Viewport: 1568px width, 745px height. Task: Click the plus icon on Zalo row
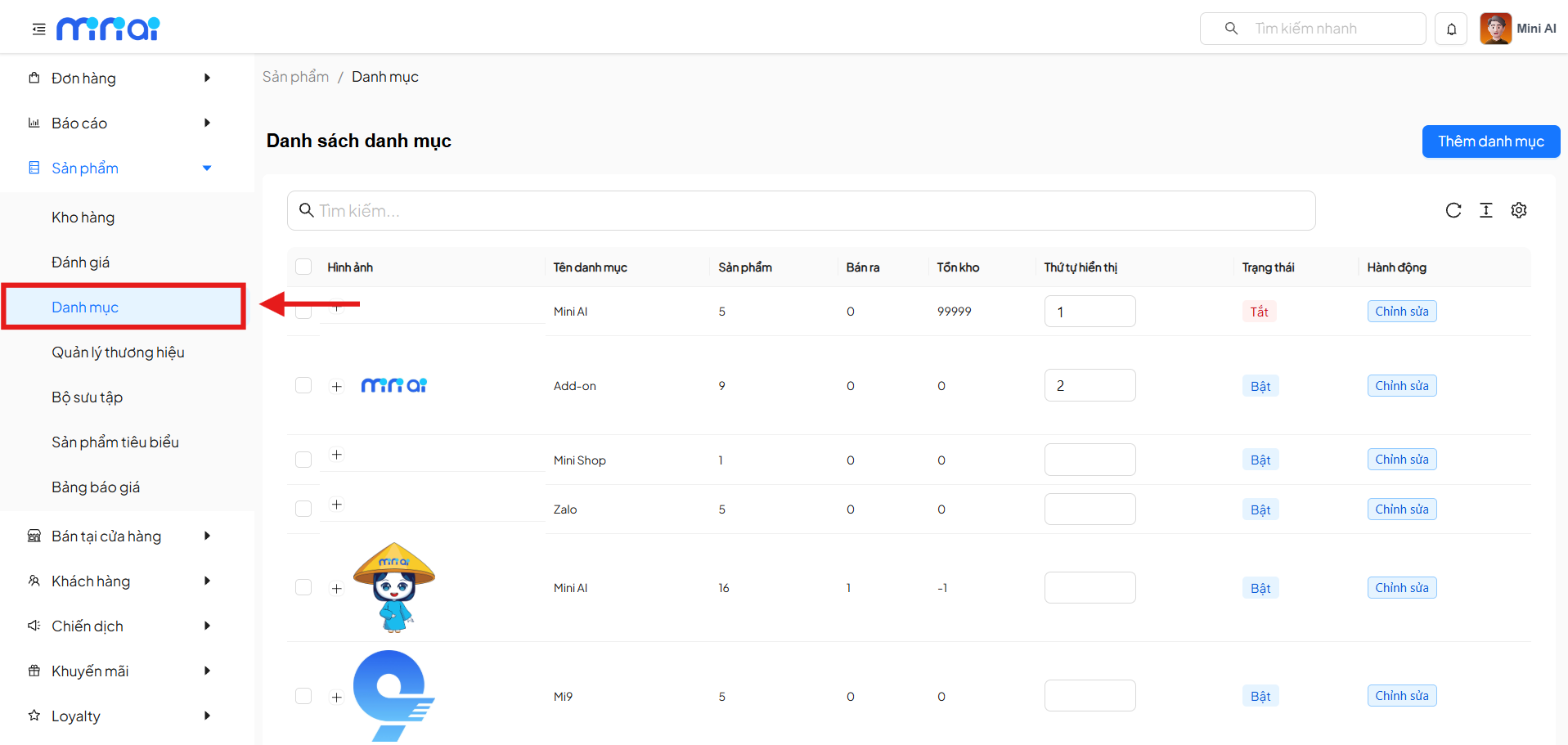[336, 505]
